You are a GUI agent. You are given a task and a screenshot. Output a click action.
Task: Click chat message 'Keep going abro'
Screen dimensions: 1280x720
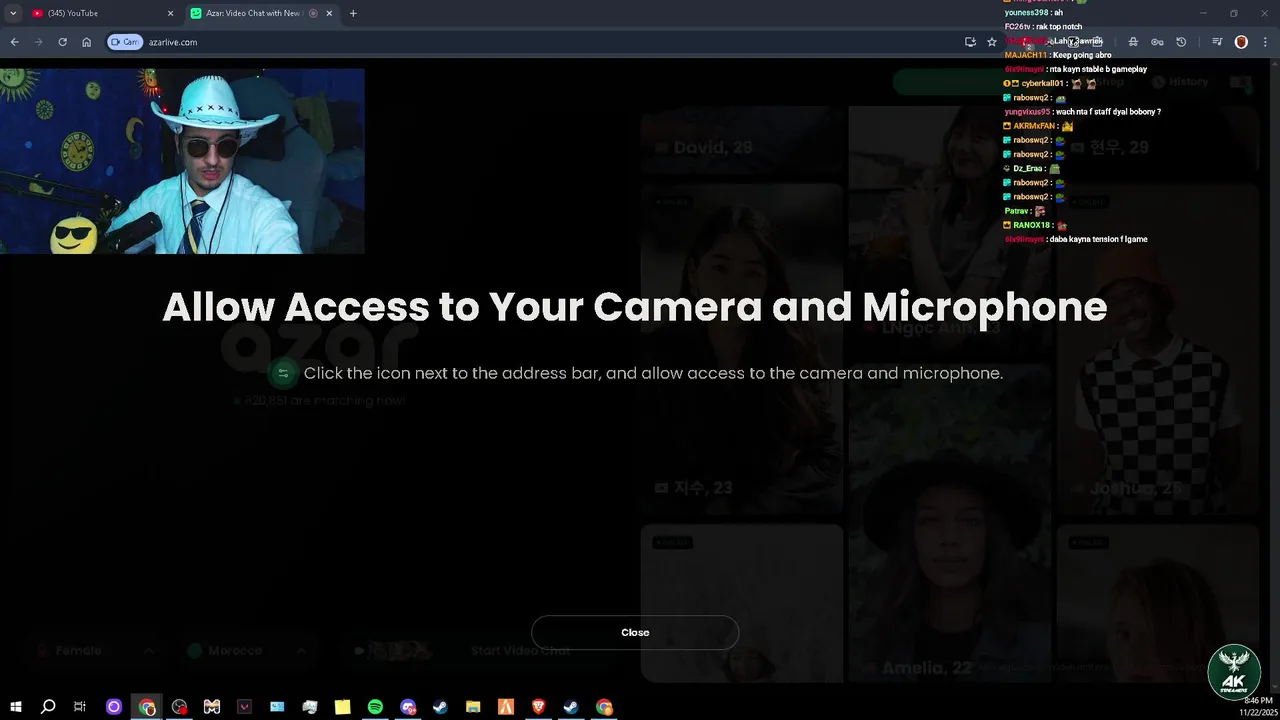(x=1081, y=55)
